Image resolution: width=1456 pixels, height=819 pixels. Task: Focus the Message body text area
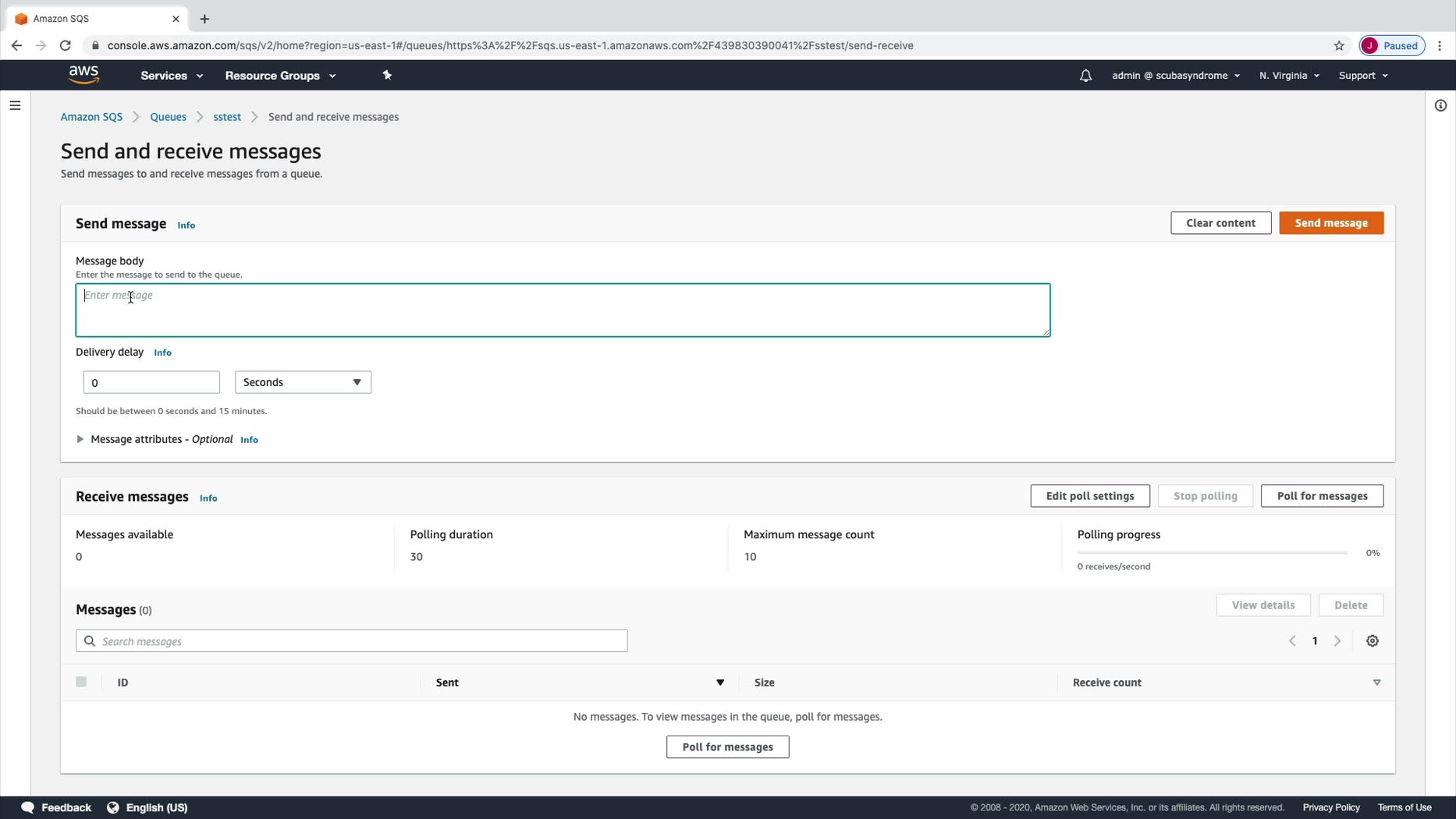click(x=563, y=310)
